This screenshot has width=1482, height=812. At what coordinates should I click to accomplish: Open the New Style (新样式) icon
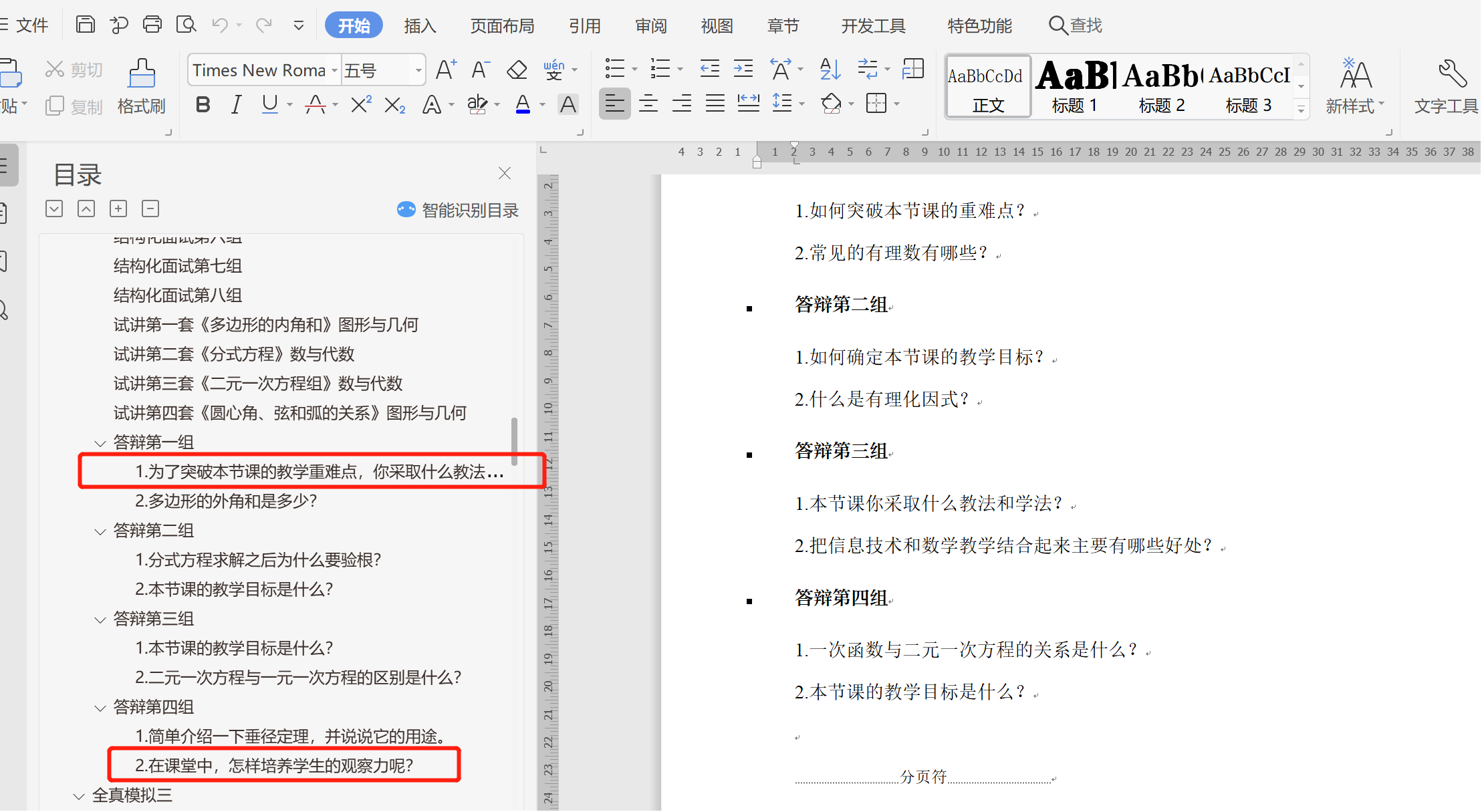pyautogui.click(x=1355, y=74)
